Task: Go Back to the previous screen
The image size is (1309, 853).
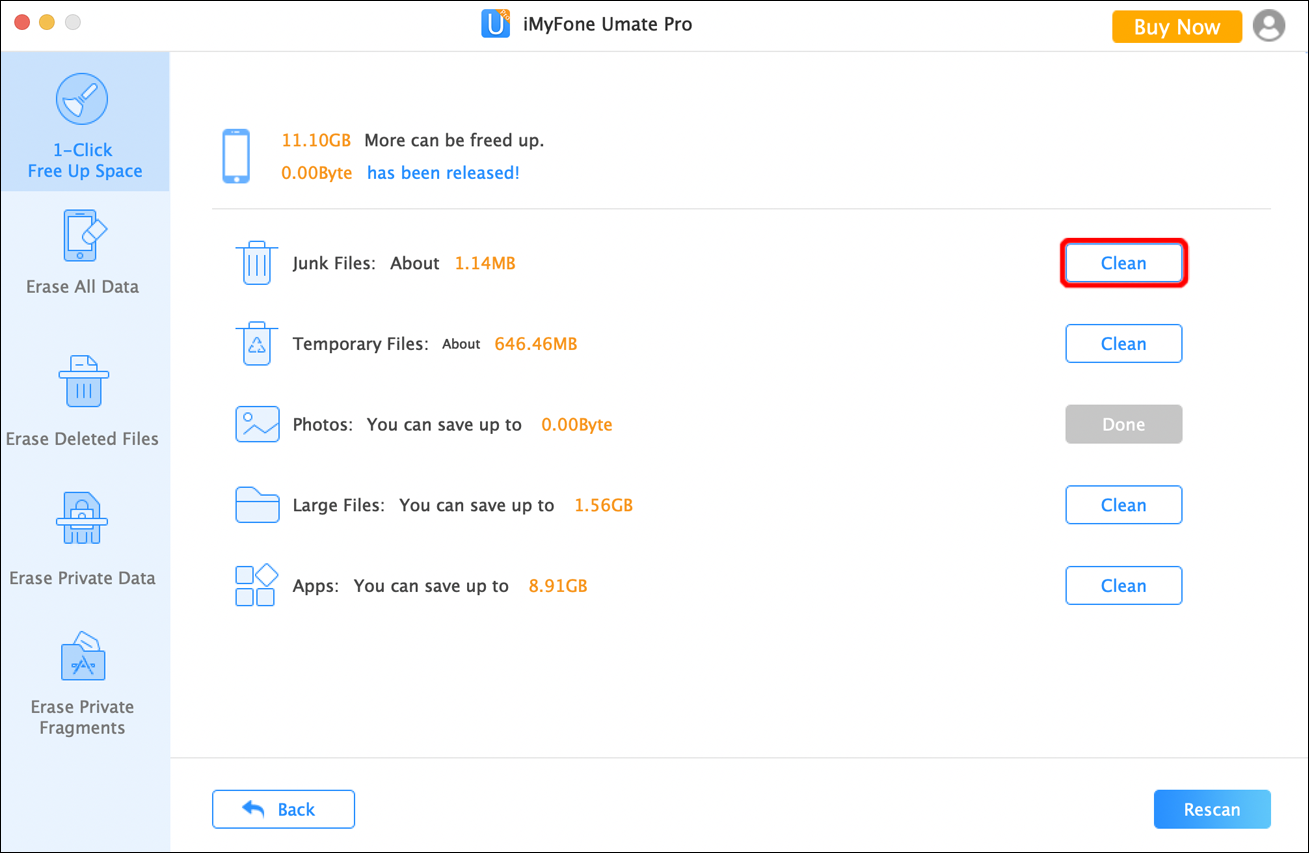Action: (283, 809)
